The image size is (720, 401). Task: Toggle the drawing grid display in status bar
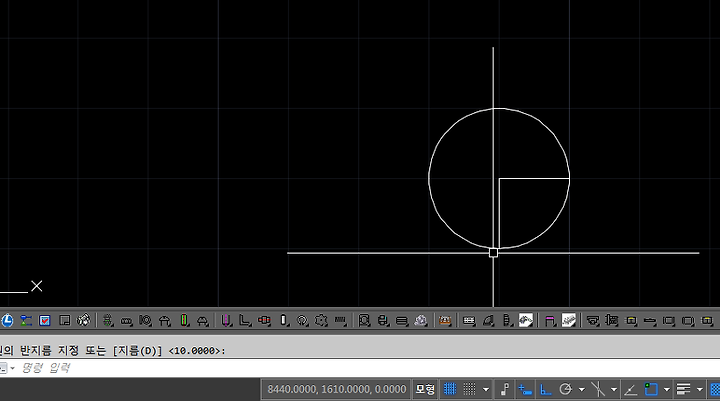(x=450, y=389)
